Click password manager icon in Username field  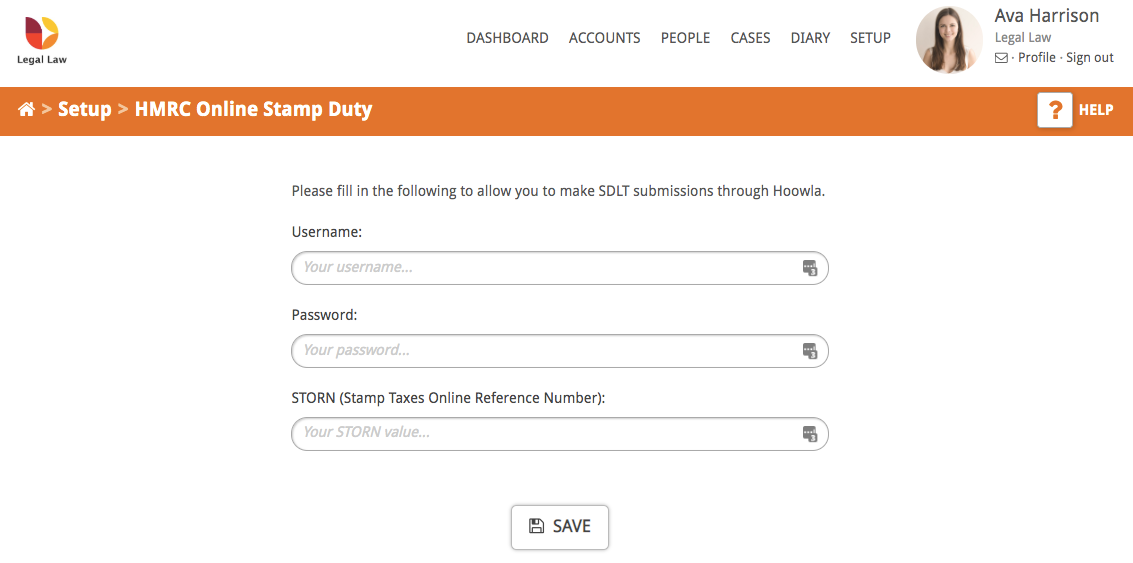[809, 268]
